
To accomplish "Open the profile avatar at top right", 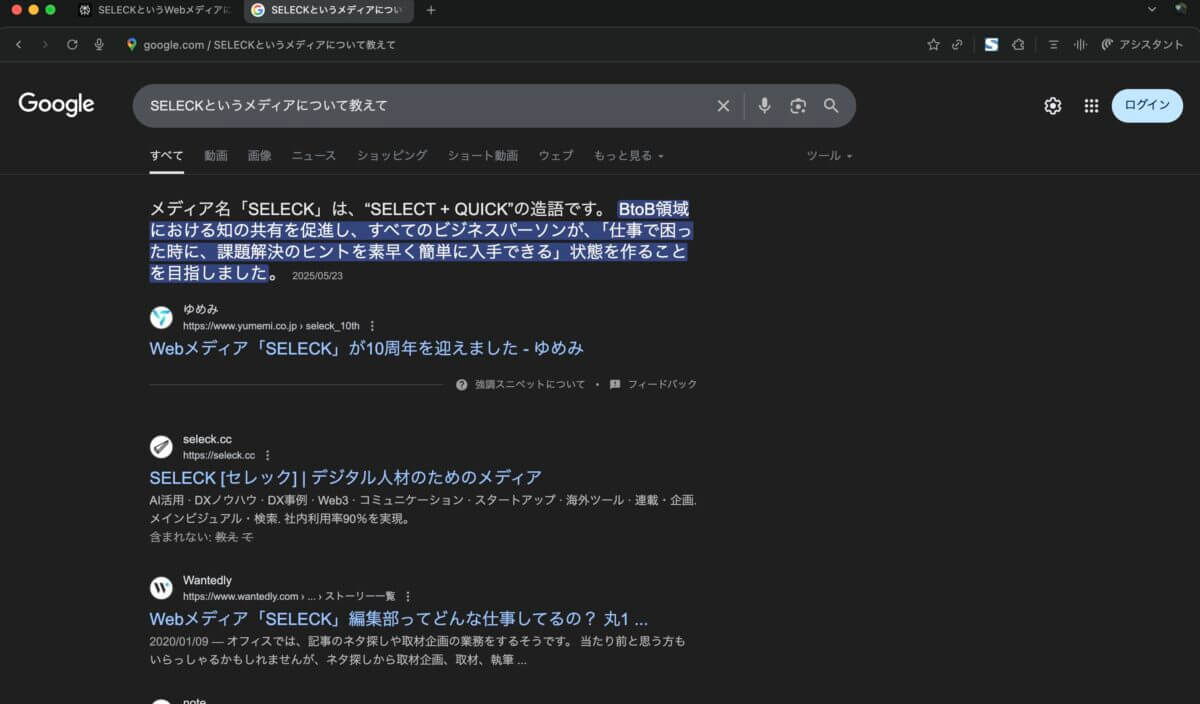I will pyautogui.click(x=1181, y=9).
